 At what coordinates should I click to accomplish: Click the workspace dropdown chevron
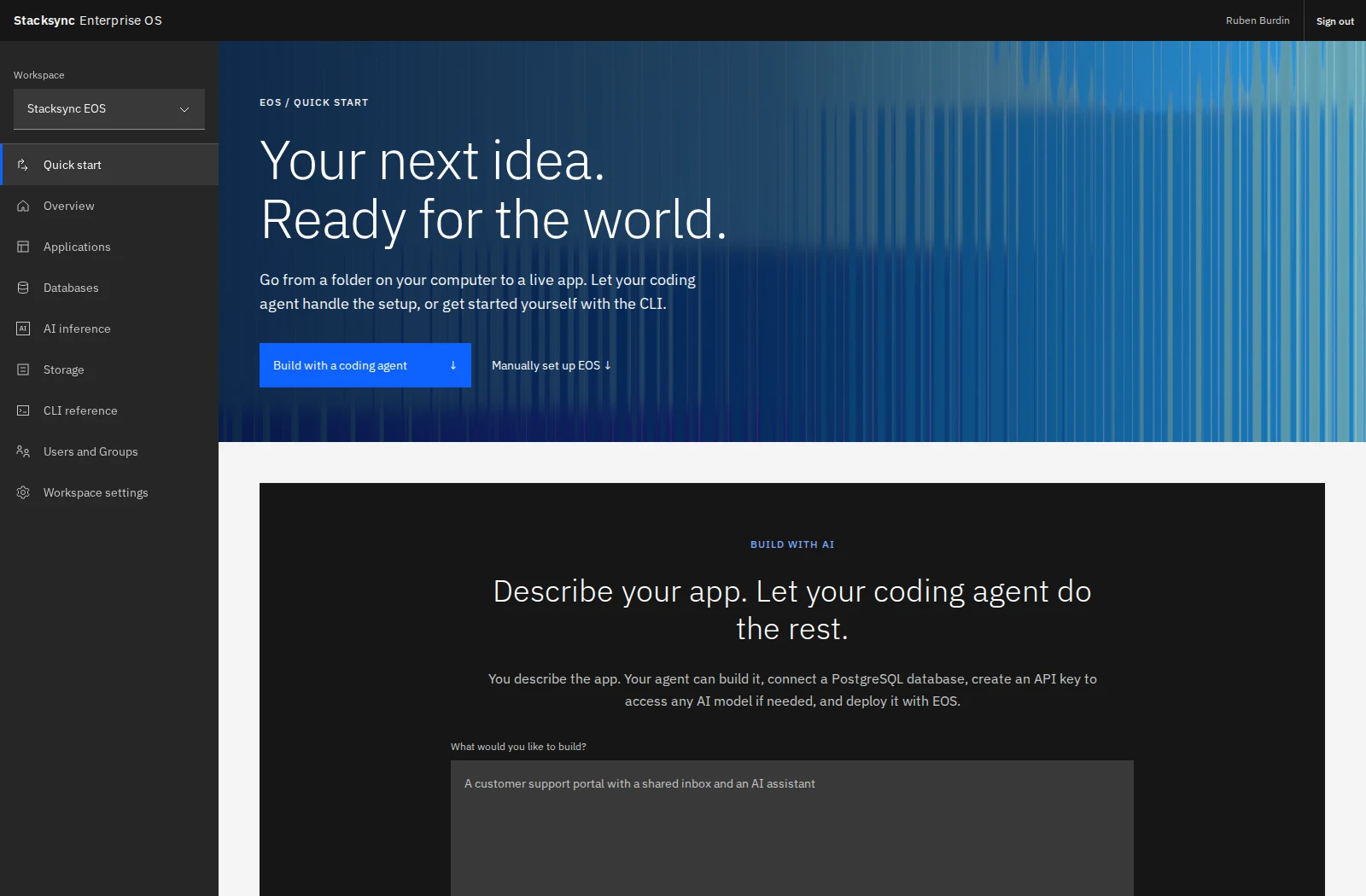184,109
